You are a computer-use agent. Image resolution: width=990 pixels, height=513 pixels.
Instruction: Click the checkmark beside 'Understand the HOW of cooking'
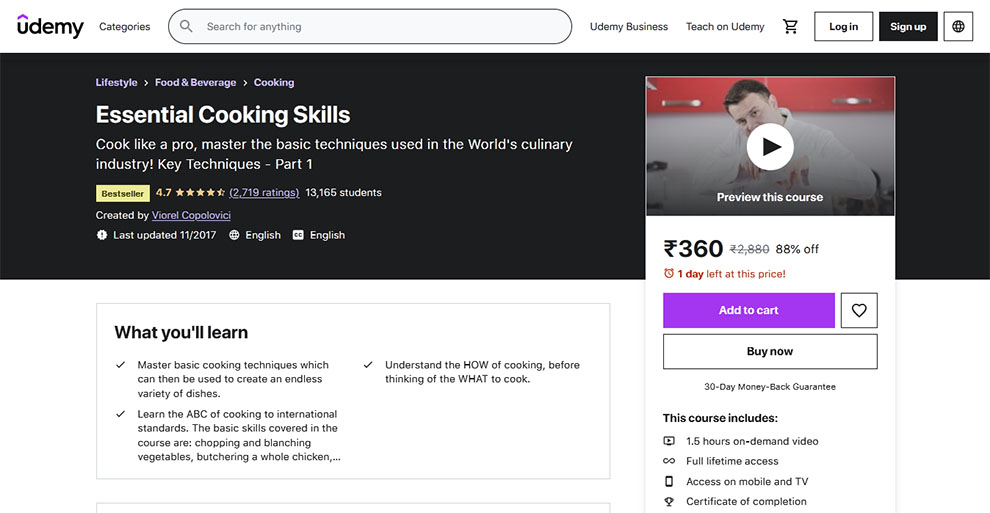[368, 365]
